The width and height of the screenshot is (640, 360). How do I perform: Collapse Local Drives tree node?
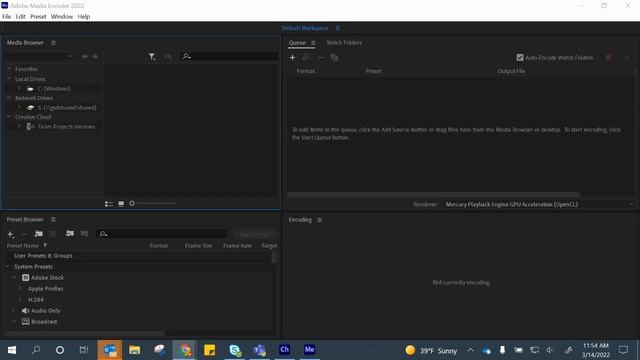9,79
